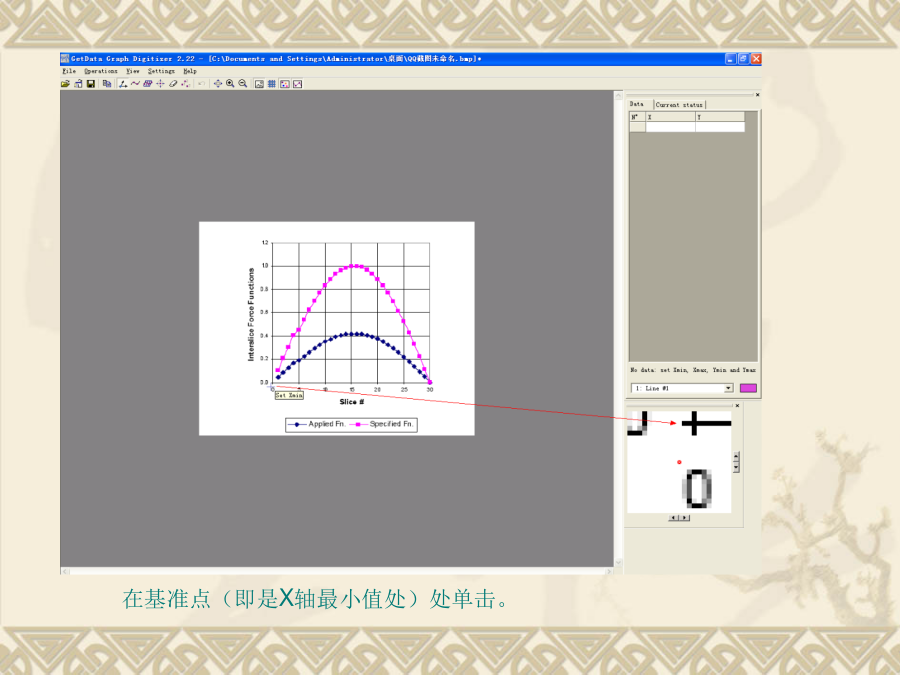Viewport: 900px width, 675px height.
Task: Click the Open file toolbar icon
Action: (65, 84)
